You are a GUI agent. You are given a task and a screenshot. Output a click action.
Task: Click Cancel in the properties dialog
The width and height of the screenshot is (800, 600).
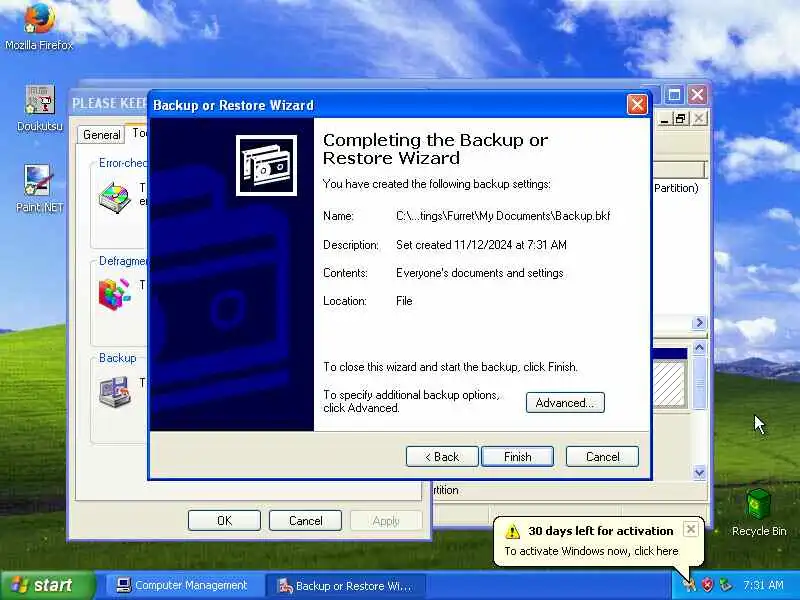(x=305, y=520)
